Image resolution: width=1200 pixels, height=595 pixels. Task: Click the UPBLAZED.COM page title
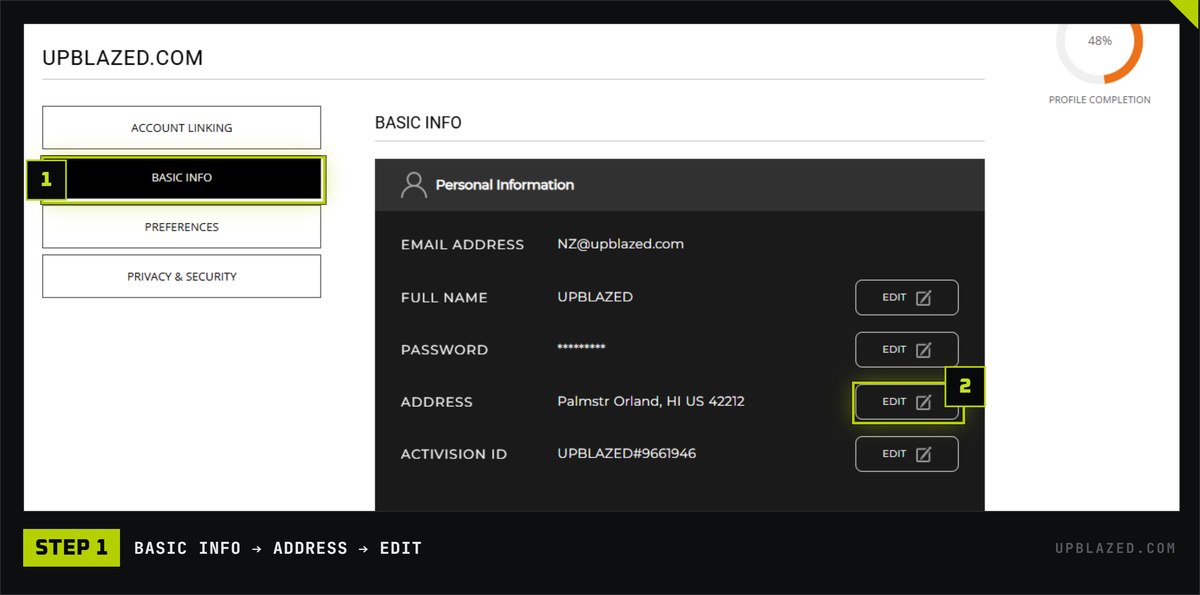tap(122, 58)
